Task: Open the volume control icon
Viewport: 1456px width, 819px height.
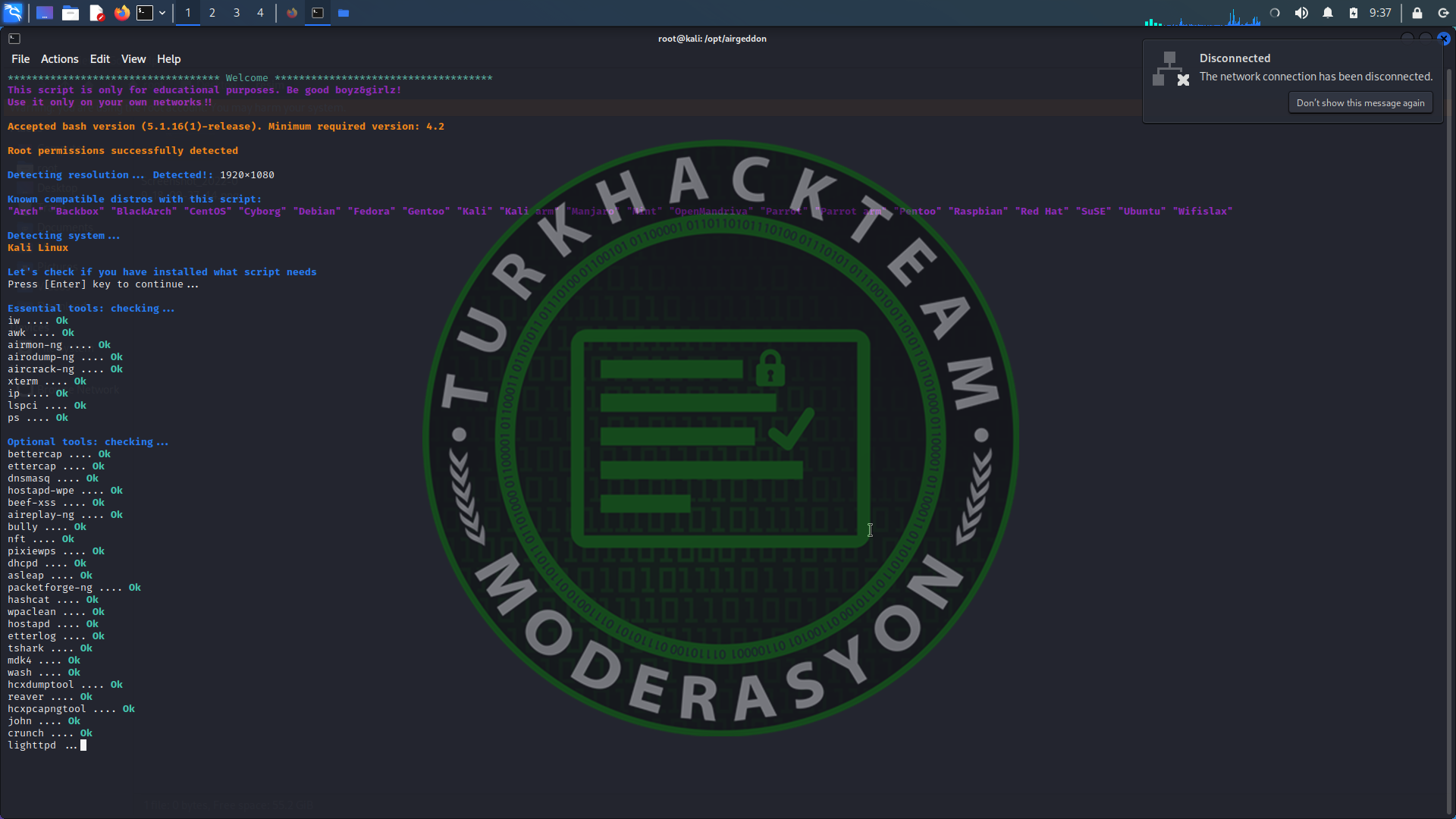Action: click(x=1301, y=13)
